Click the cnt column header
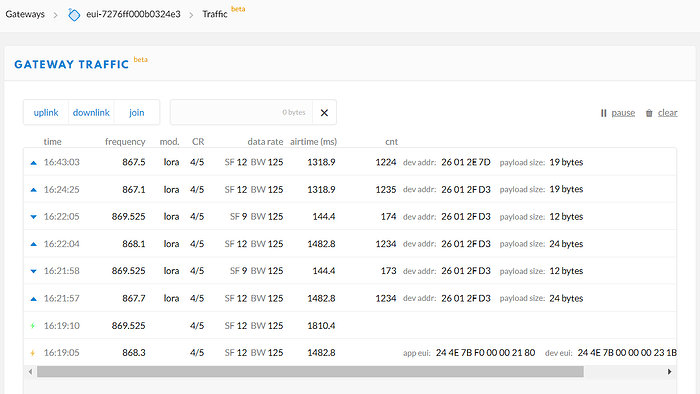Viewport: 700px width, 394px height. pyautogui.click(x=392, y=141)
